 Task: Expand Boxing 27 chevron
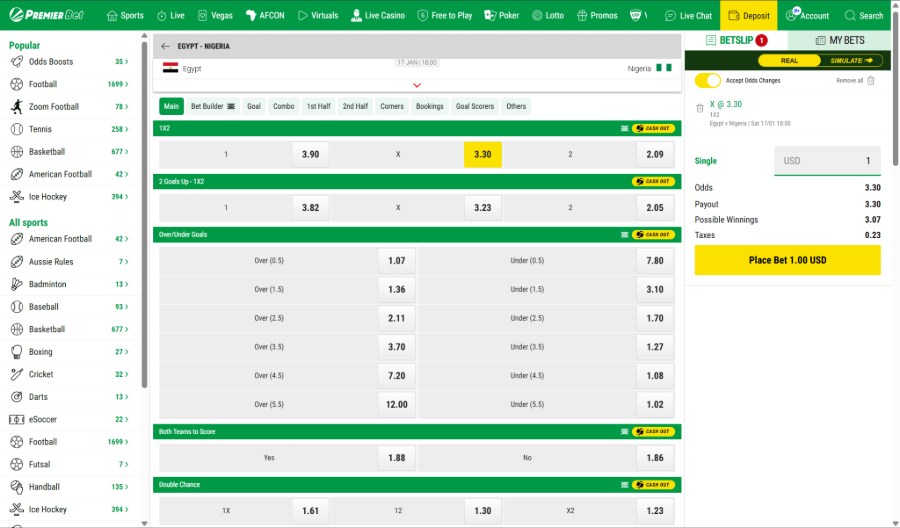tap(126, 352)
